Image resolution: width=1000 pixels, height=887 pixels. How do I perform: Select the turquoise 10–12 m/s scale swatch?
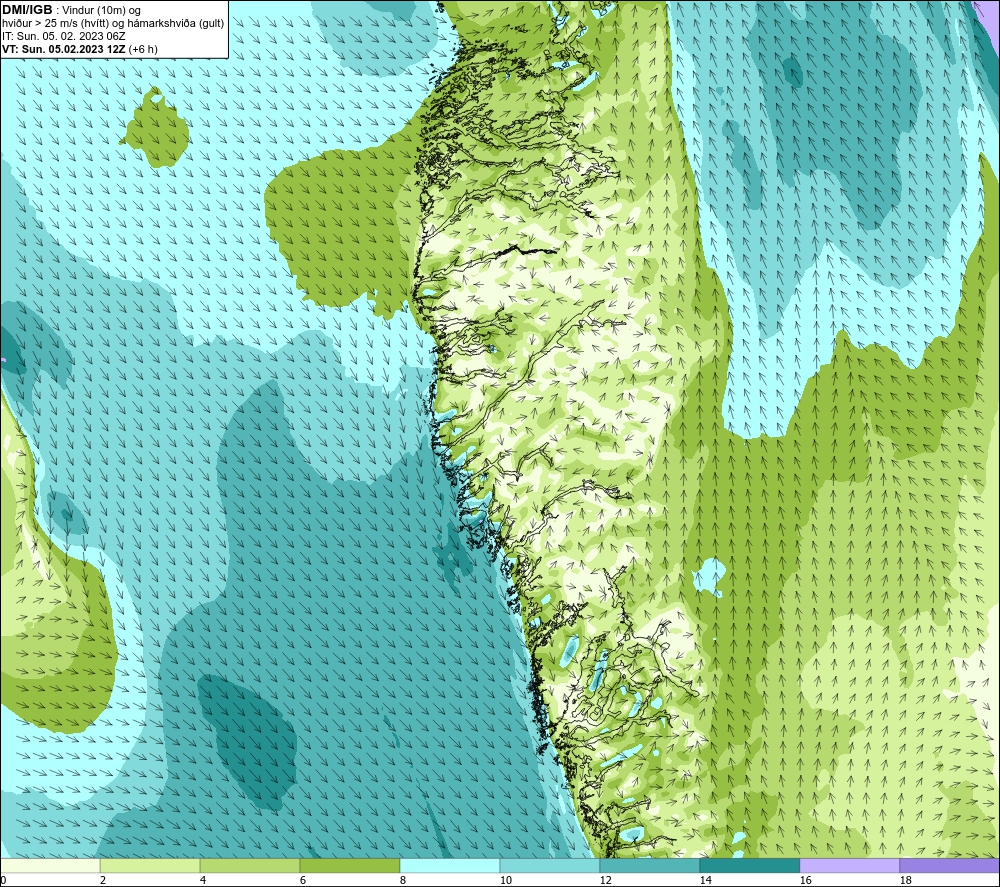[x=550, y=865]
